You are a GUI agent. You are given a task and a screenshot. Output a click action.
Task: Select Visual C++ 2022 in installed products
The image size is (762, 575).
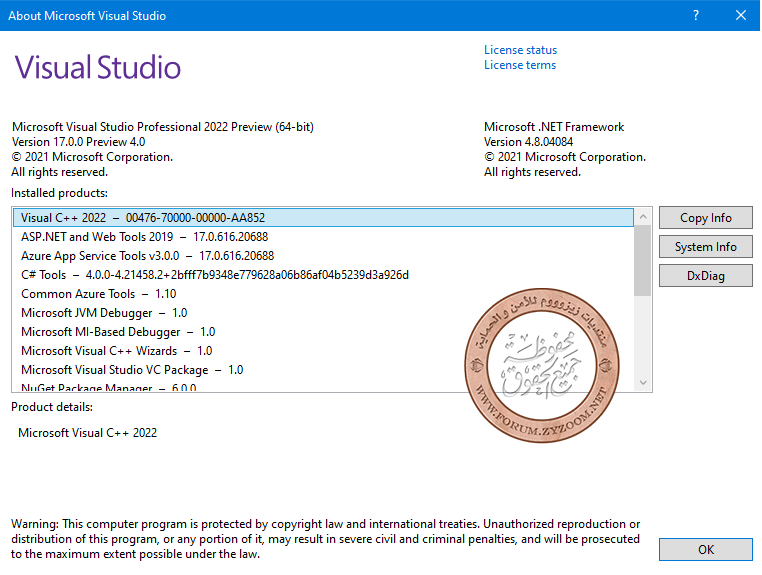click(324, 218)
